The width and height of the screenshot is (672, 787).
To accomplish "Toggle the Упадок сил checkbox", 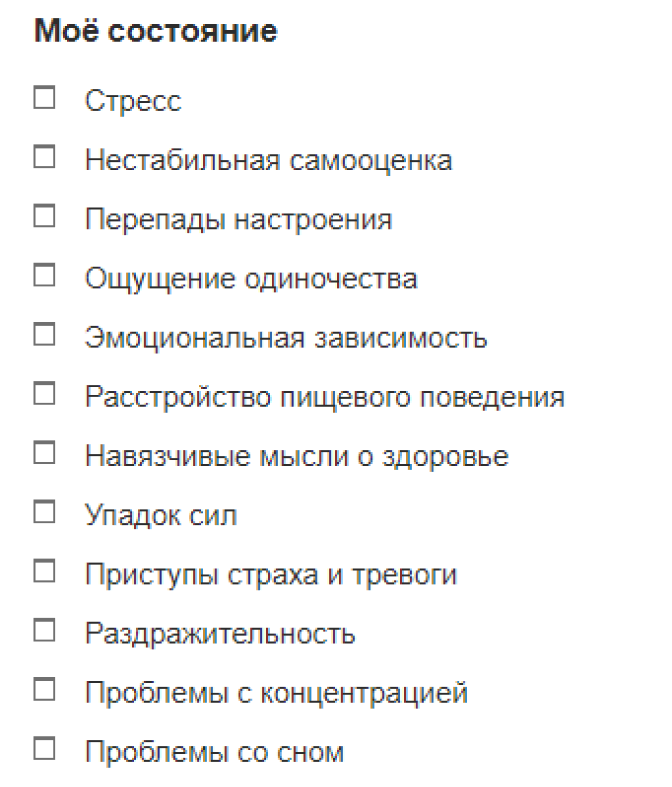I will tap(44, 512).
